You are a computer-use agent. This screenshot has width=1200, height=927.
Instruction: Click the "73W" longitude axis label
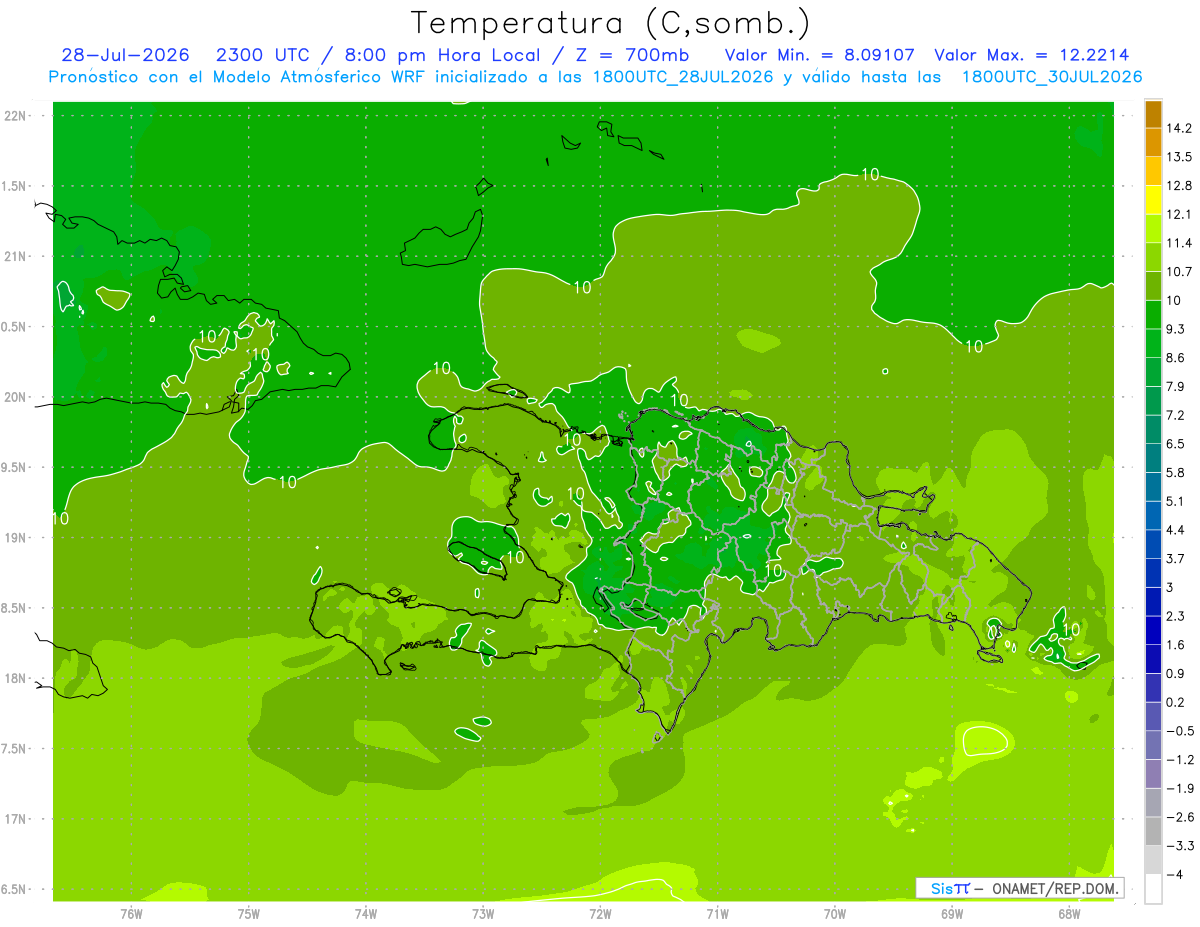tap(483, 913)
